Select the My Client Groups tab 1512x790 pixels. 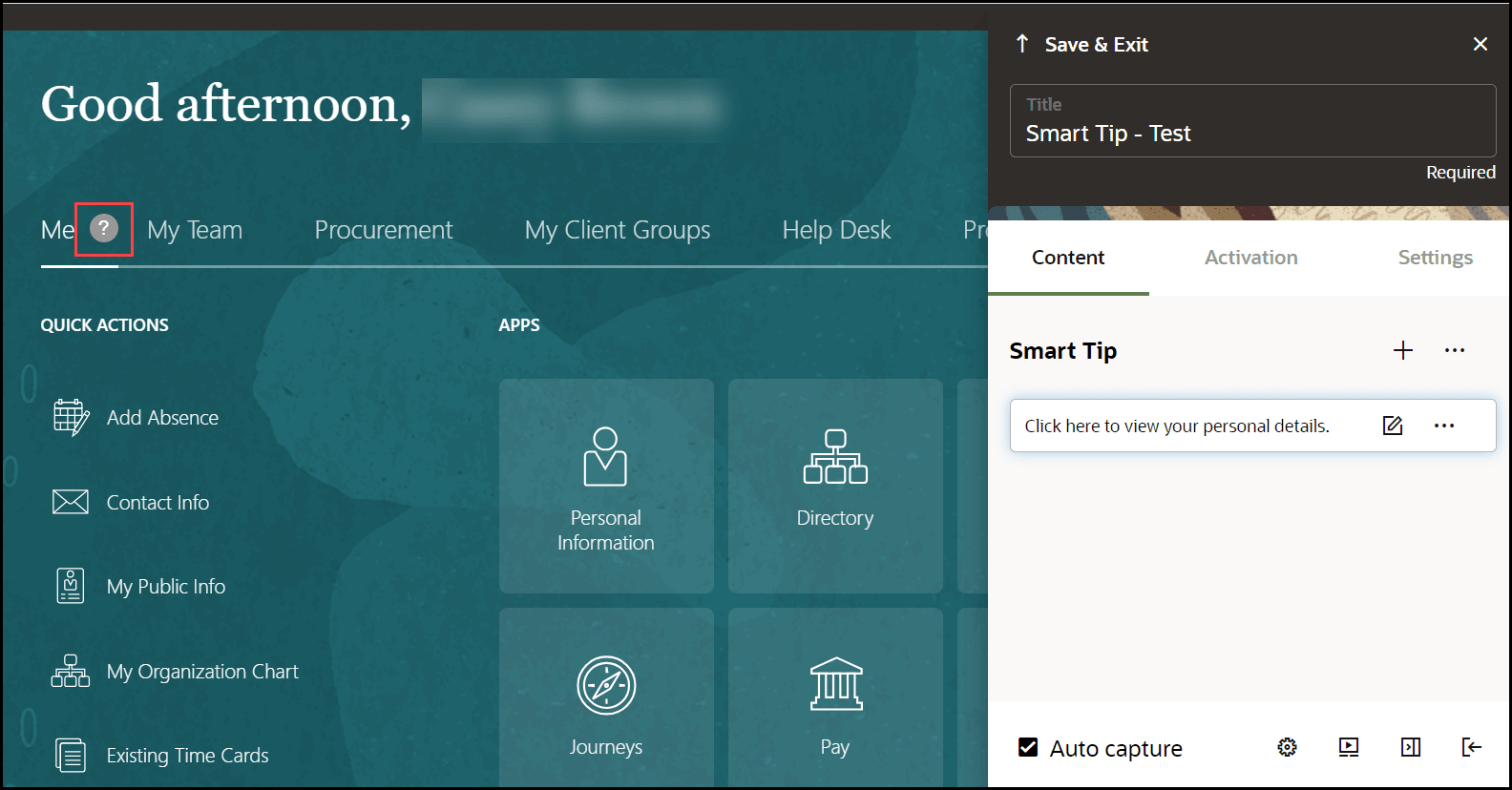618,230
